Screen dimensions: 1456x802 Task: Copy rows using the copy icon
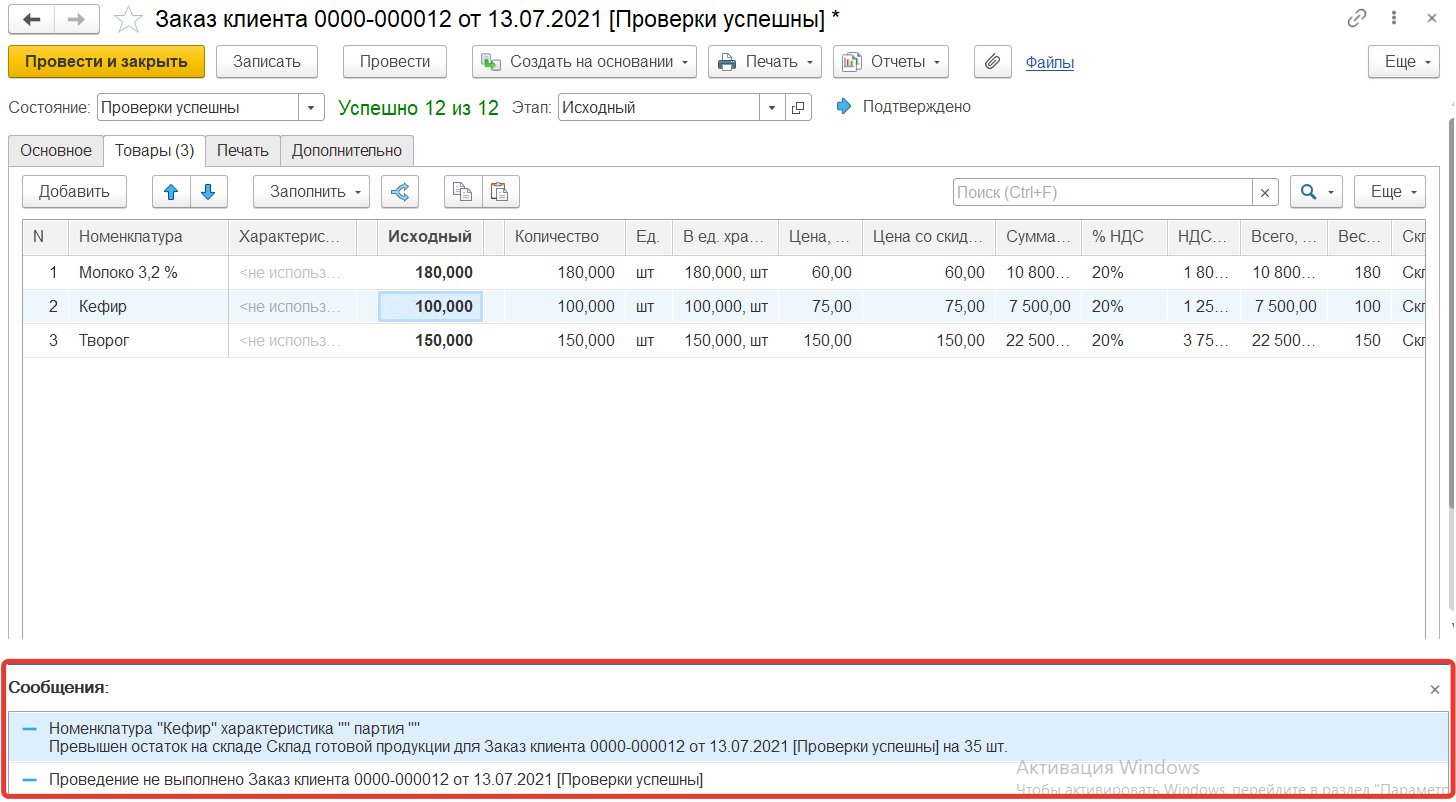click(463, 192)
